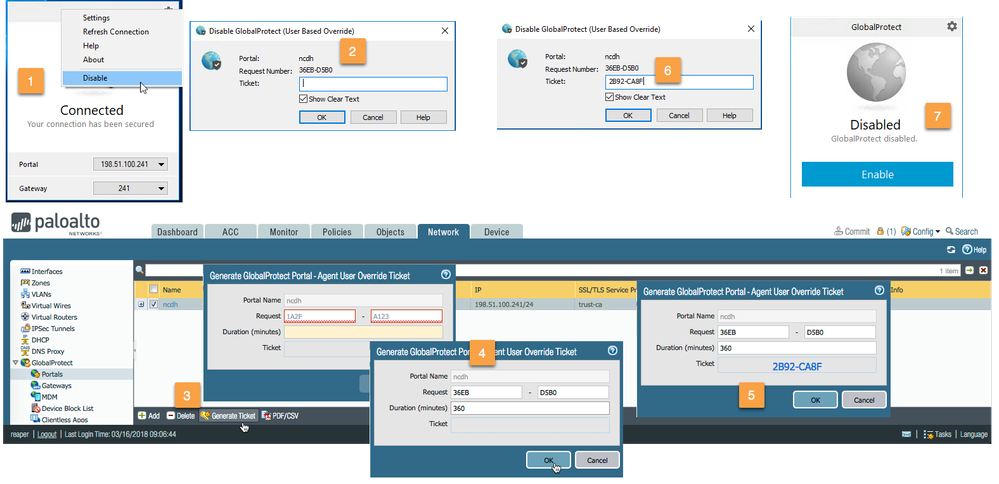999x484 pixels.
Task: Open Virtual Routers in the sidebar
Action: coord(49,317)
